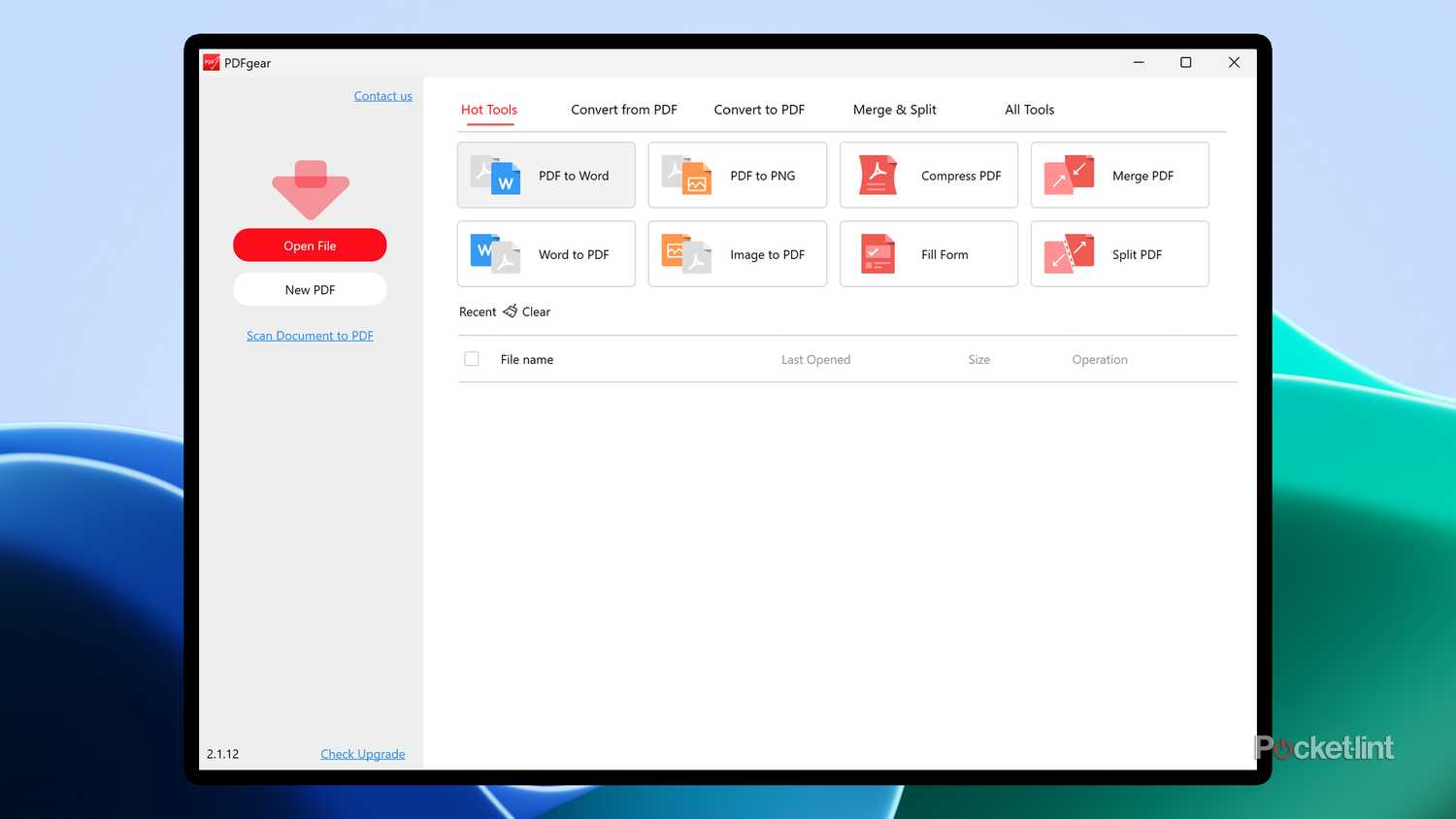Open the Scan Document to PDF link
The image size is (1456, 819).
click(x=310, y=335)
